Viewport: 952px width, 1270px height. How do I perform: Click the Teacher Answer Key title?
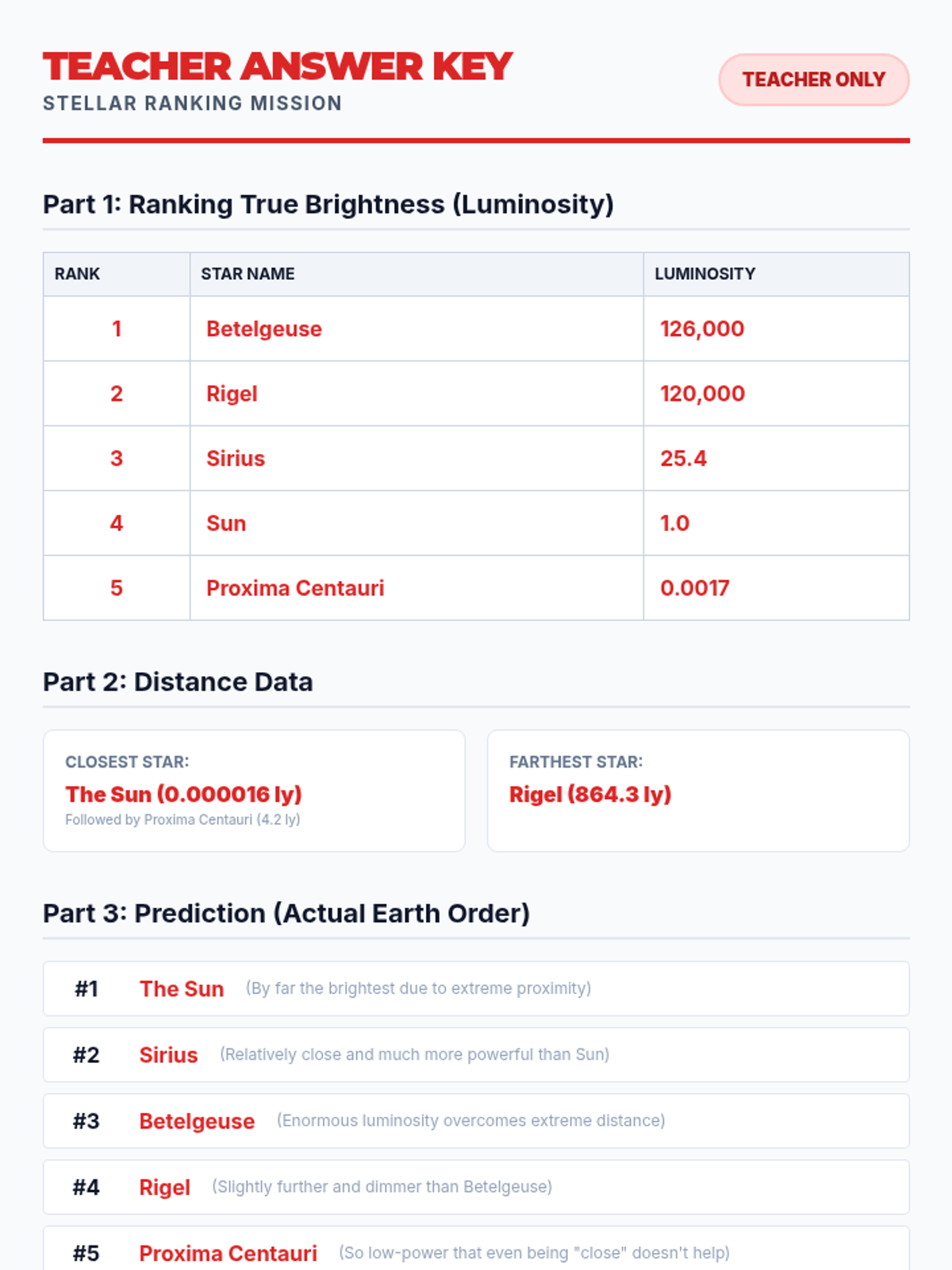(278, 67)
